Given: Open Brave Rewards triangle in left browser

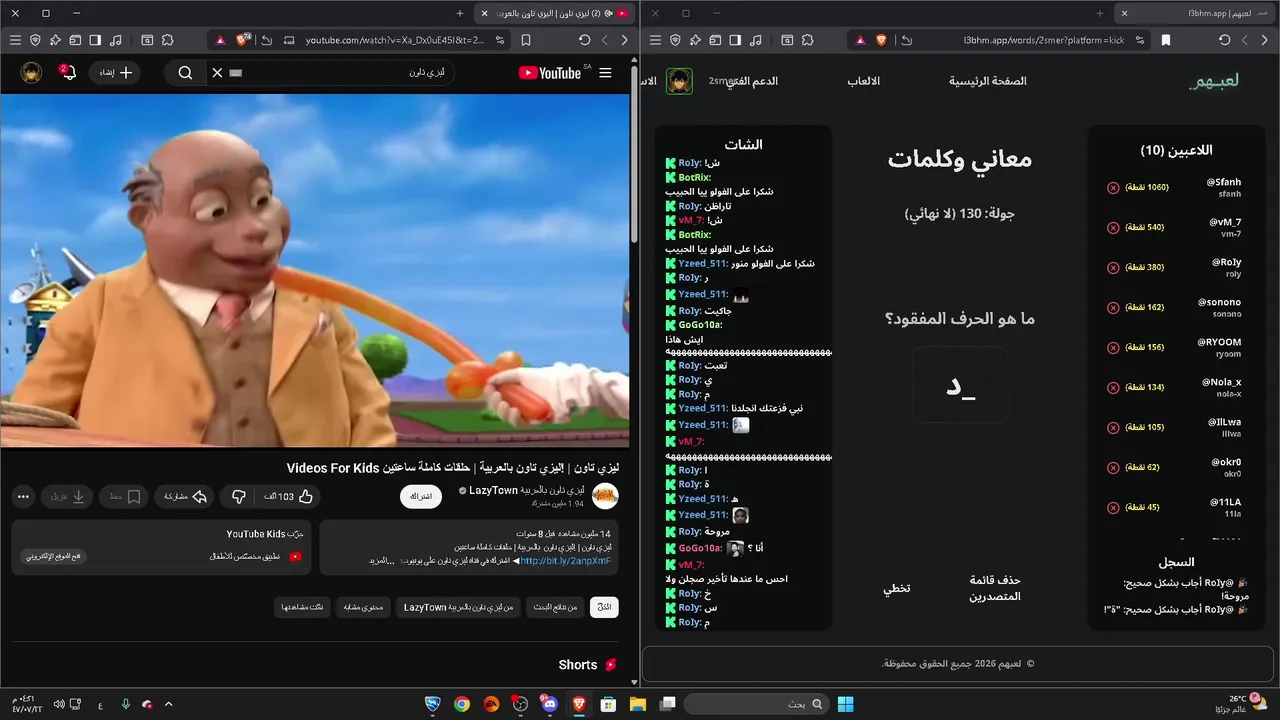Looking at the screenshot, I should point(219,40).
